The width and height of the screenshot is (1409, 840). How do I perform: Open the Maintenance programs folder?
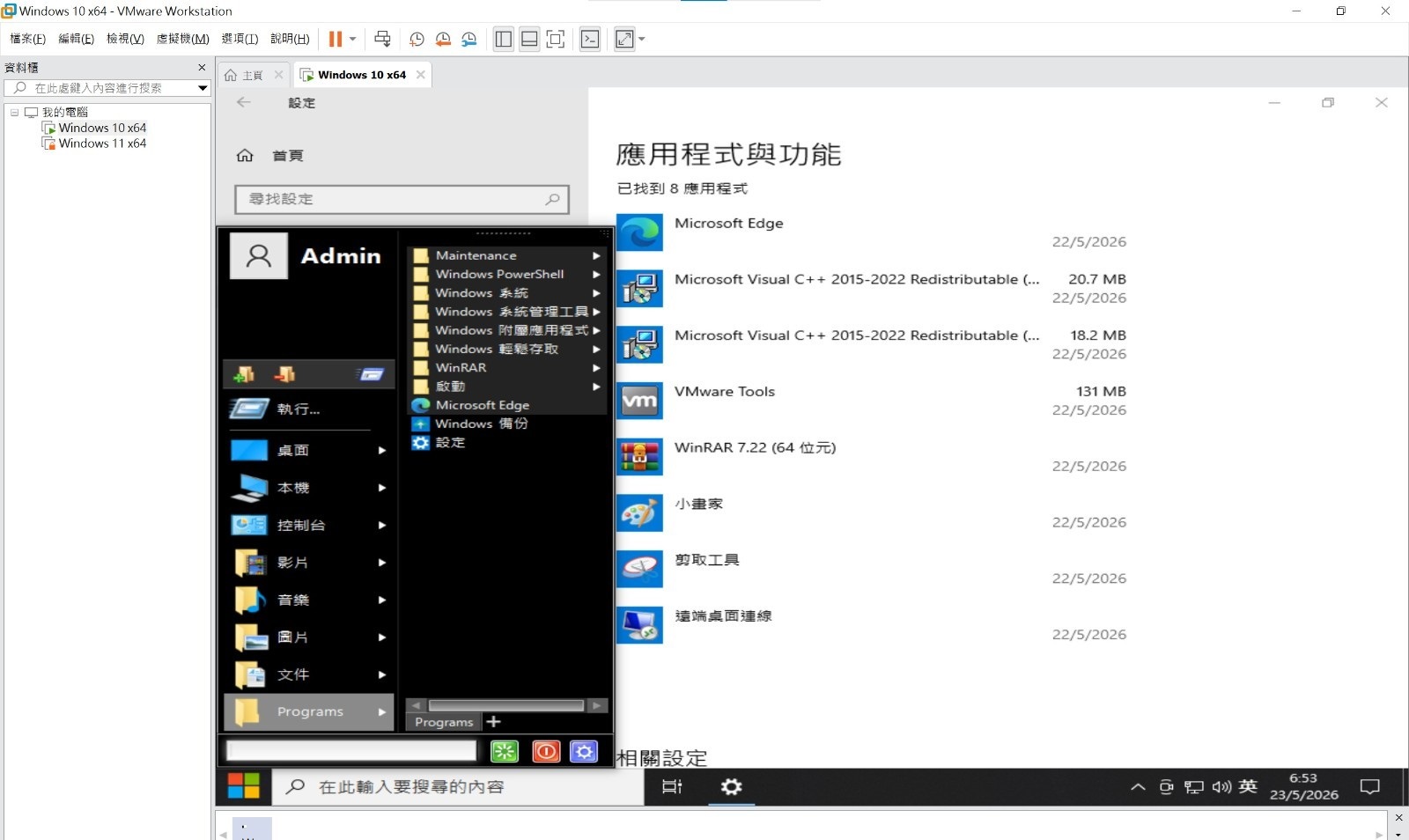click(507, 255)
